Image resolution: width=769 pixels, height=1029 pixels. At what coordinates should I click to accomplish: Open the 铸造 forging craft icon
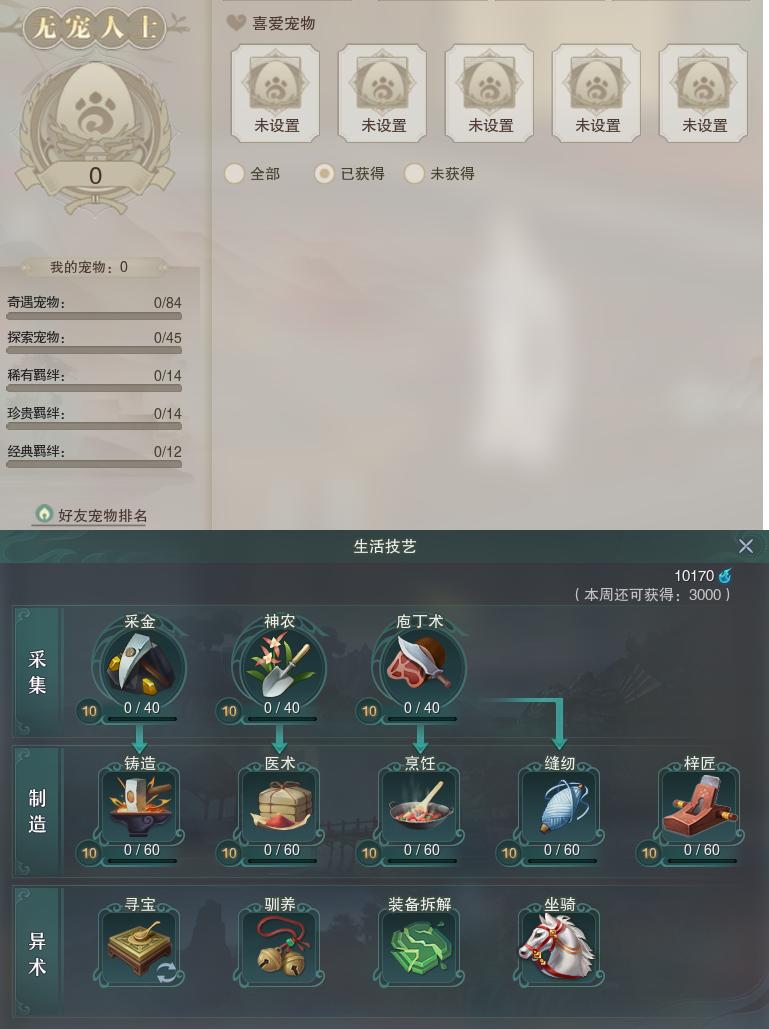(x=140, y=806)
